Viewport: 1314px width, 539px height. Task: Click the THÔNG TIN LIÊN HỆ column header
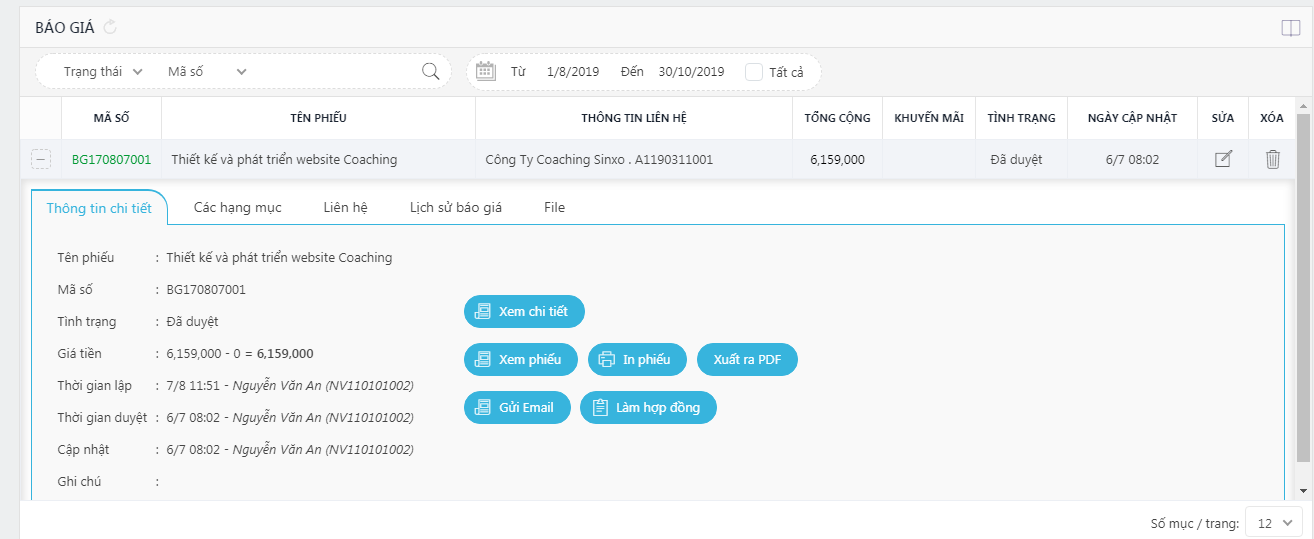click(x=634, y=118)
